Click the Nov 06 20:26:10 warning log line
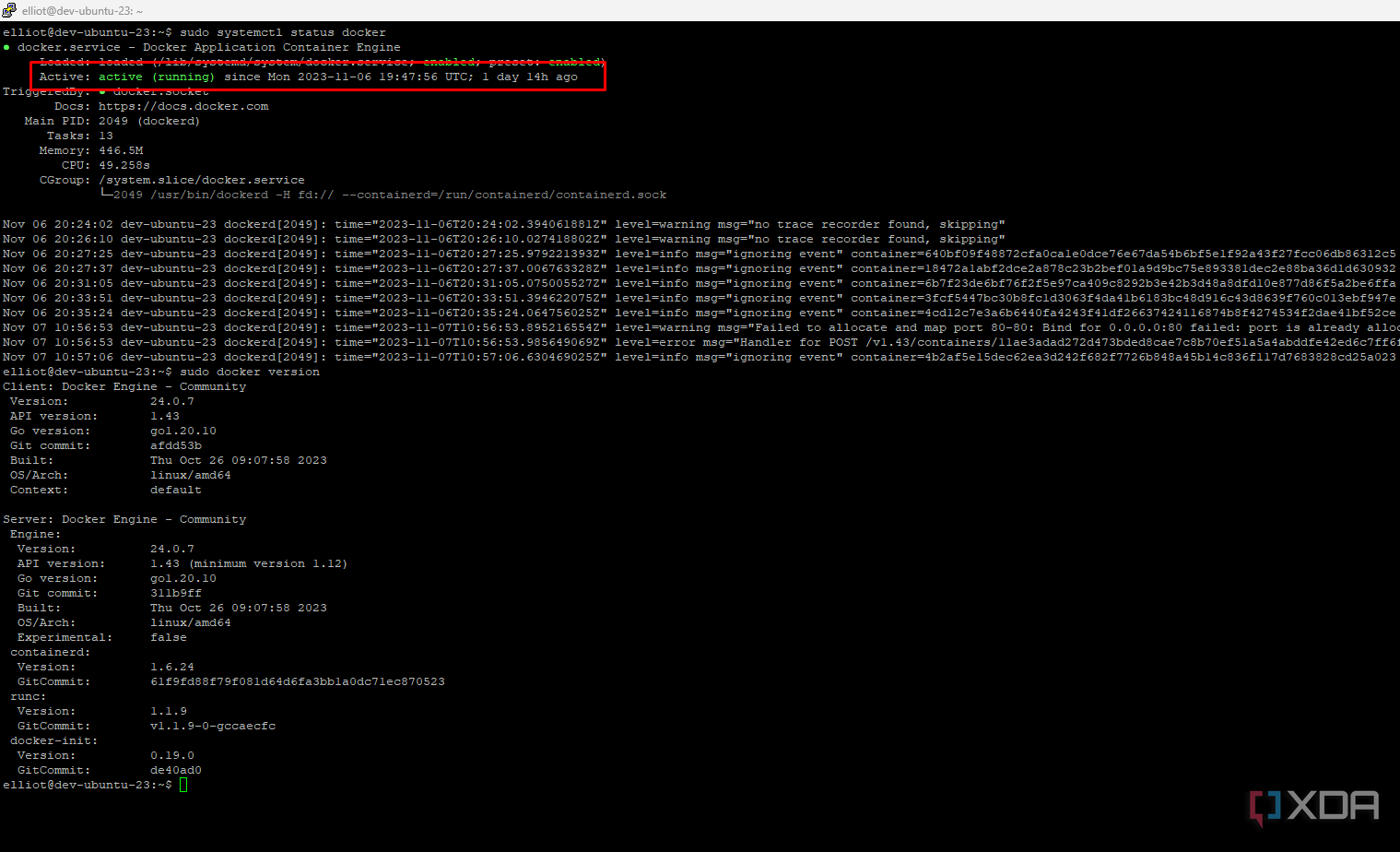This screenshot has height=852, width=1400. (504, 239)
